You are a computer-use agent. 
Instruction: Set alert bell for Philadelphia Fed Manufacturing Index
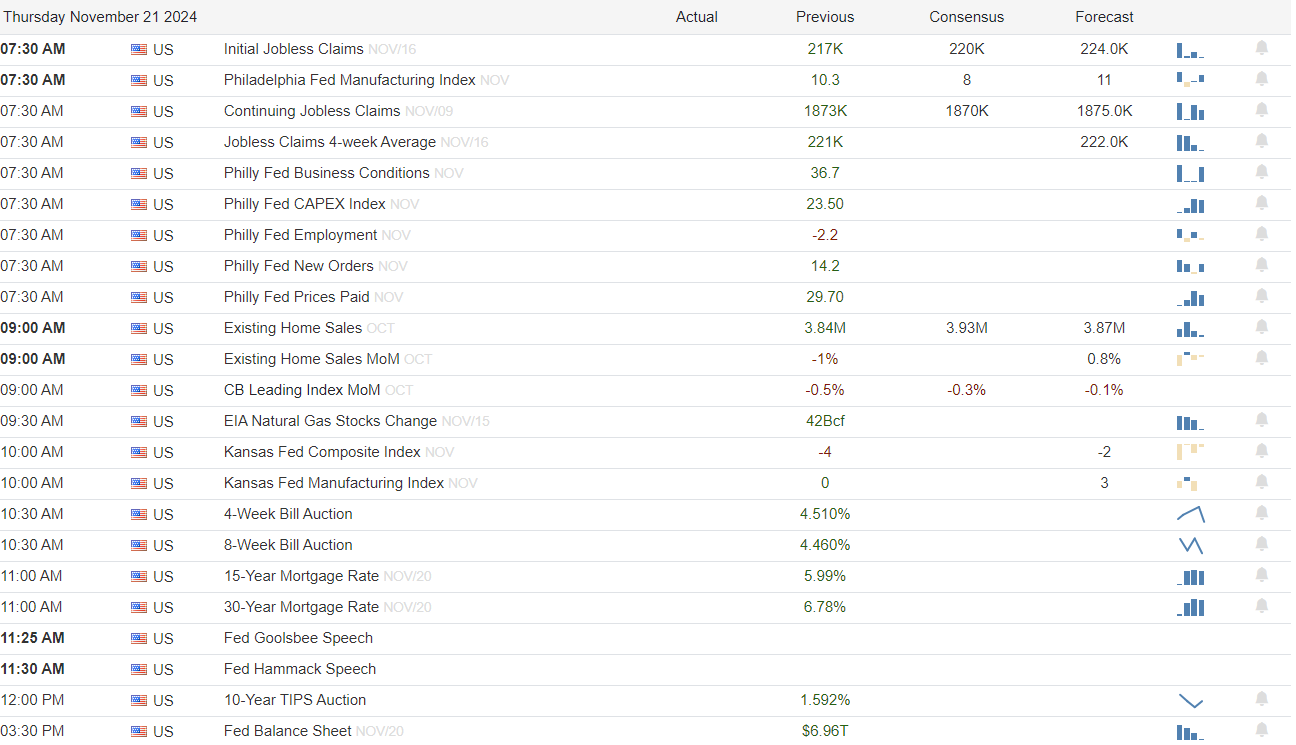pos(1262,79)
